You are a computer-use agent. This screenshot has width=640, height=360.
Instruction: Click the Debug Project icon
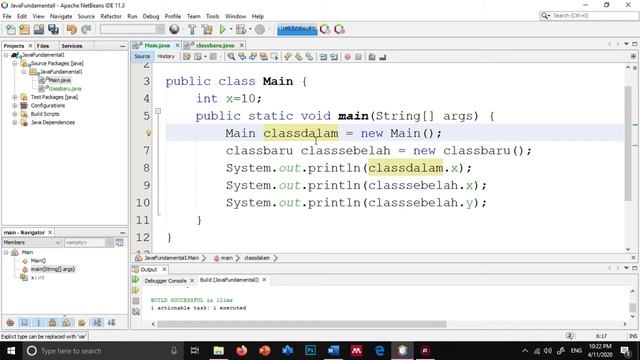coord(241,29)
